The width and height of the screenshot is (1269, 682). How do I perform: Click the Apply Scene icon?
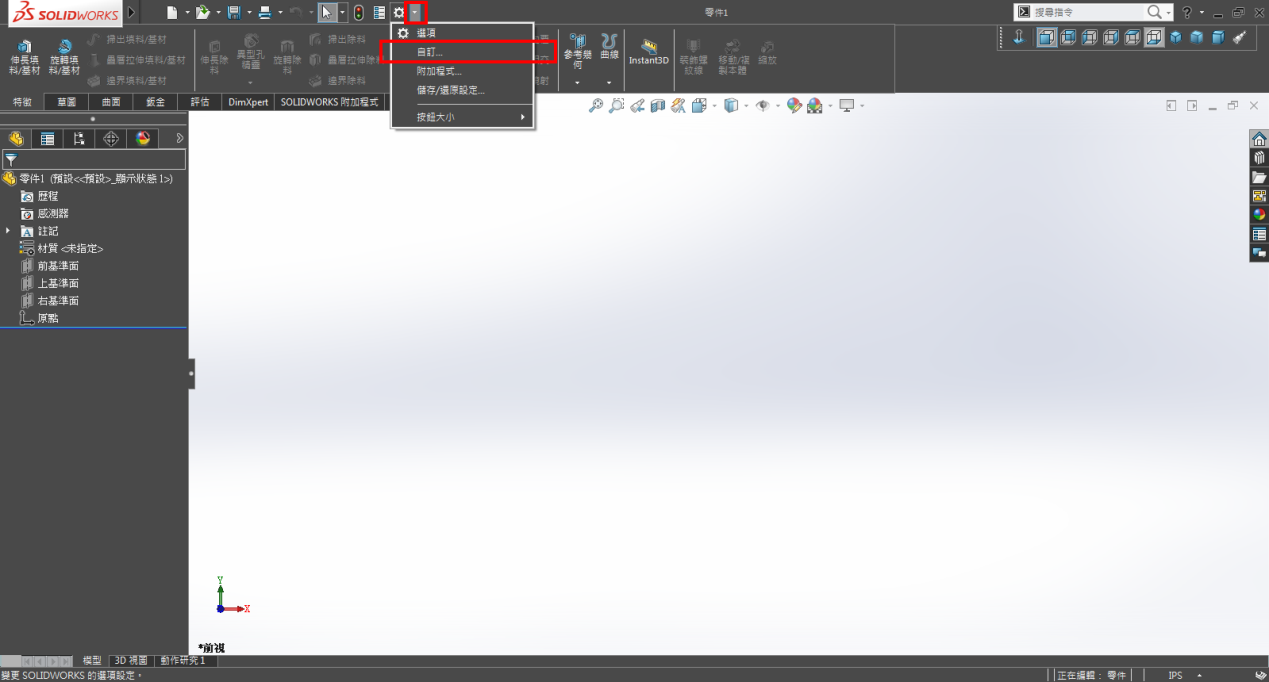[815, 105]
